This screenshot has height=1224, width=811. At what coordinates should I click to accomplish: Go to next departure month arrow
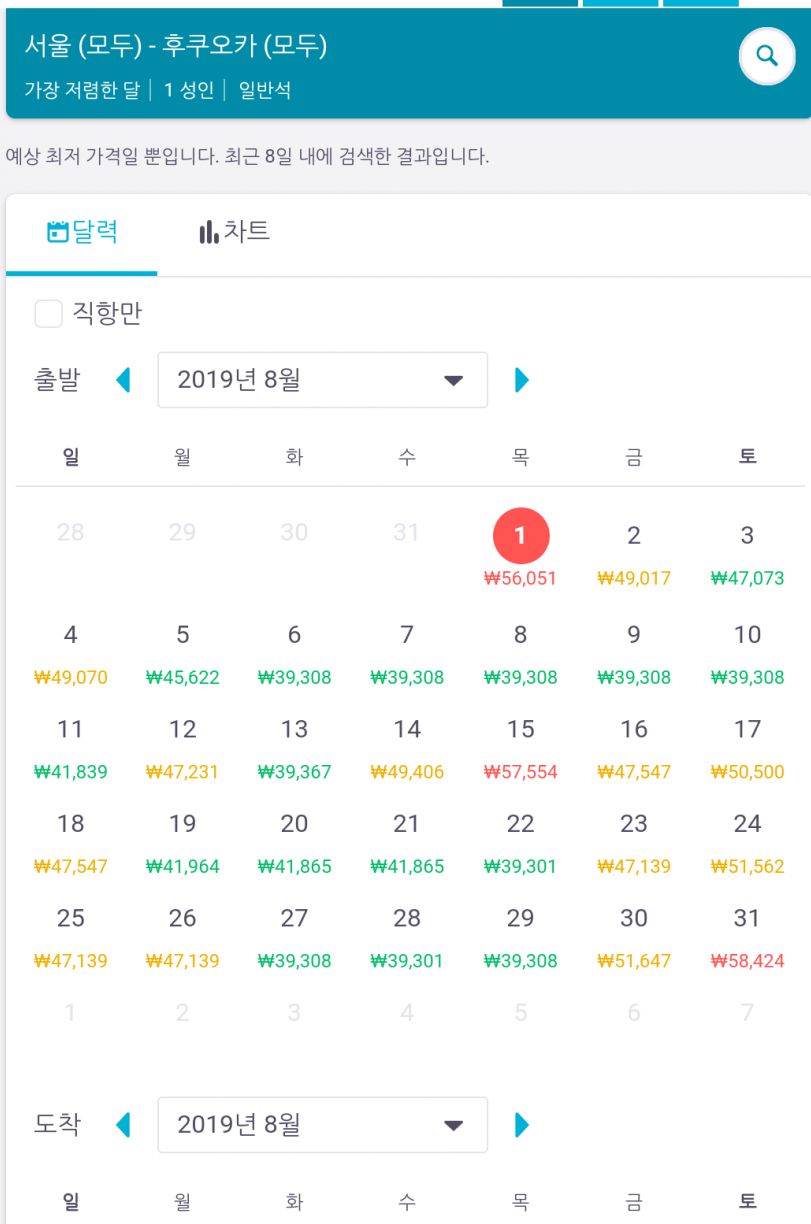click(521, 380)
